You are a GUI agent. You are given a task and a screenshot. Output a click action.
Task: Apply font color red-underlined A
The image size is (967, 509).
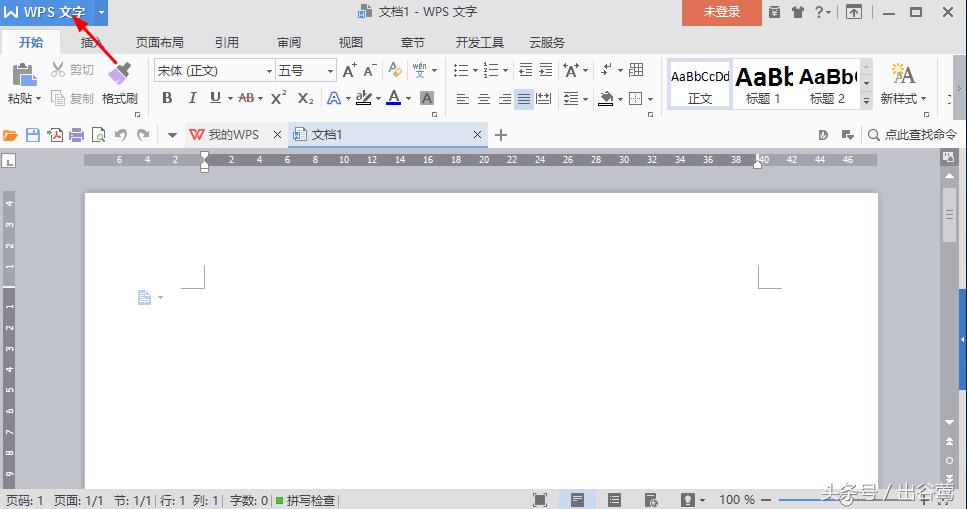pyautogui.click(x=393, y=98)
